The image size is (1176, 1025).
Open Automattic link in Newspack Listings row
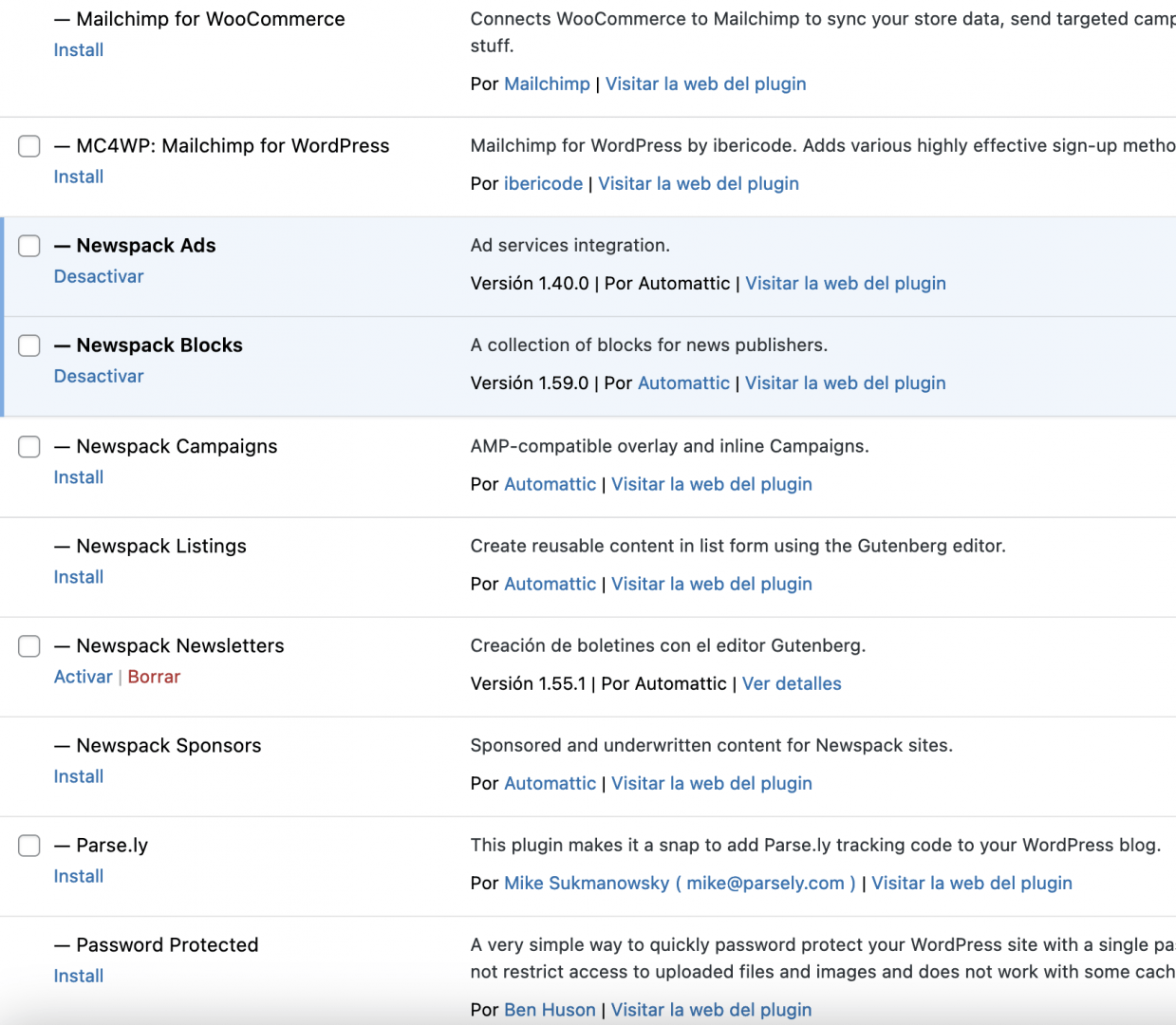tap(551, 584)
